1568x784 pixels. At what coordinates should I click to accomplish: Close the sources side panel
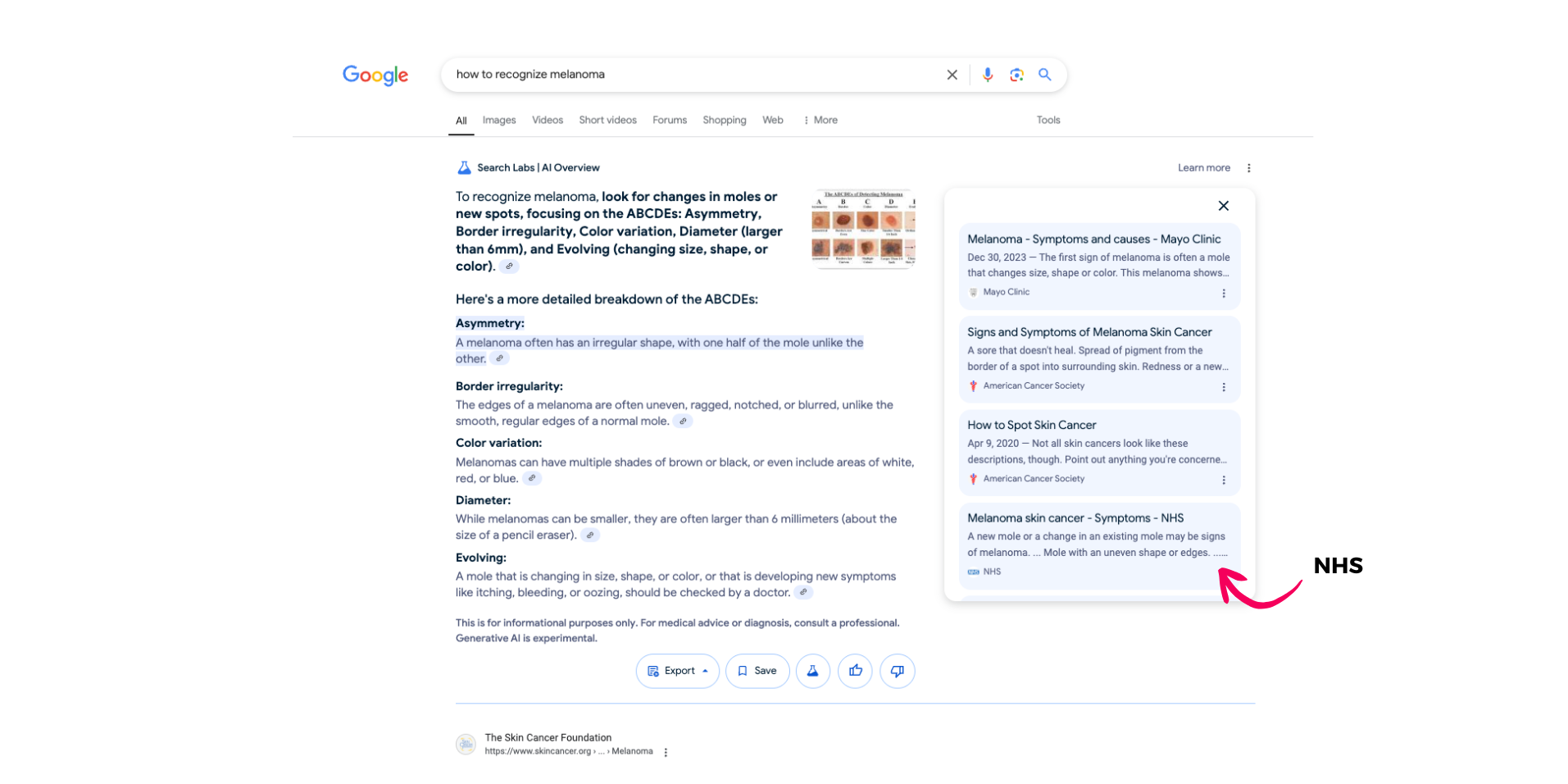coord(1223,206)
